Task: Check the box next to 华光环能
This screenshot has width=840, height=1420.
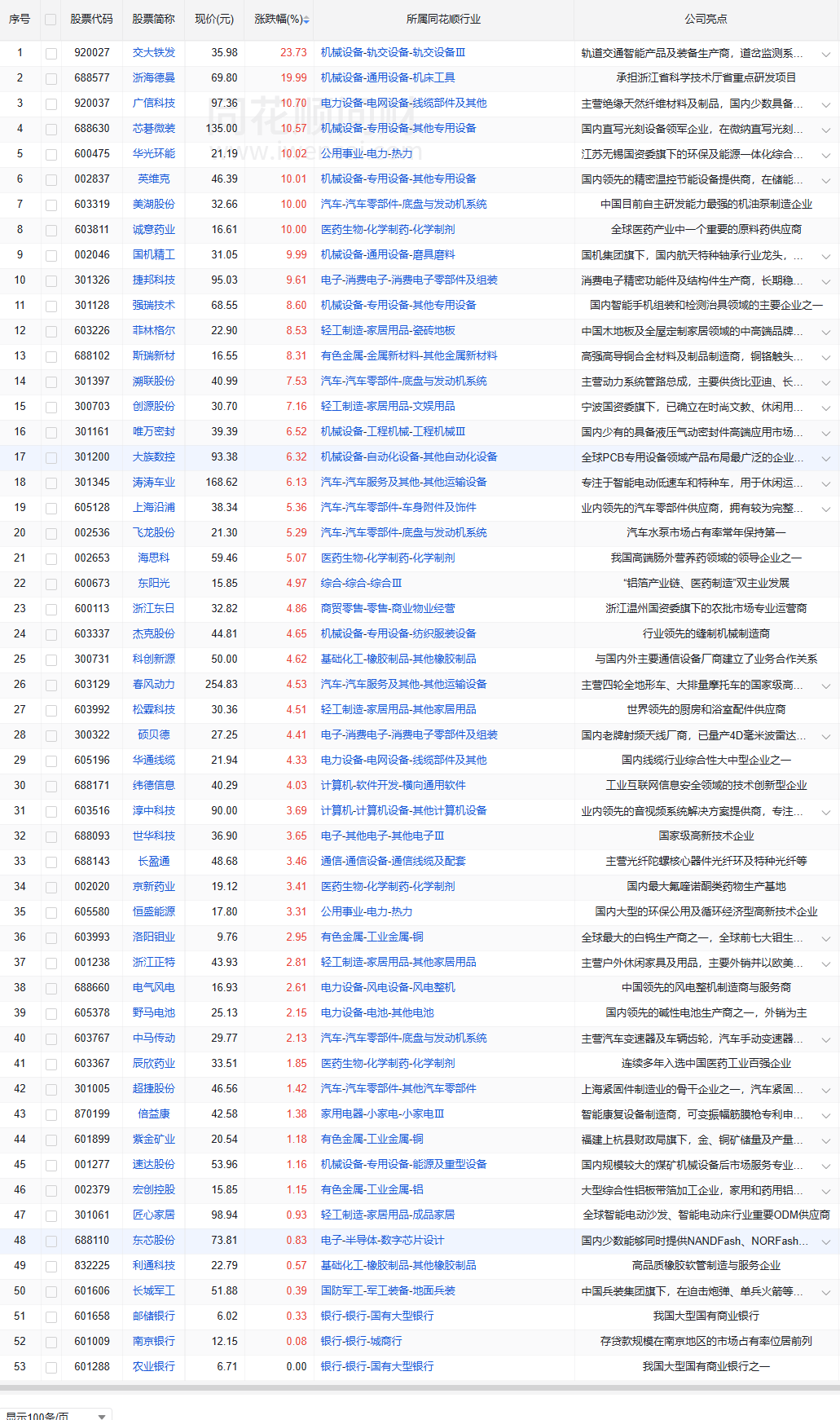Action: tap(51, 155)
